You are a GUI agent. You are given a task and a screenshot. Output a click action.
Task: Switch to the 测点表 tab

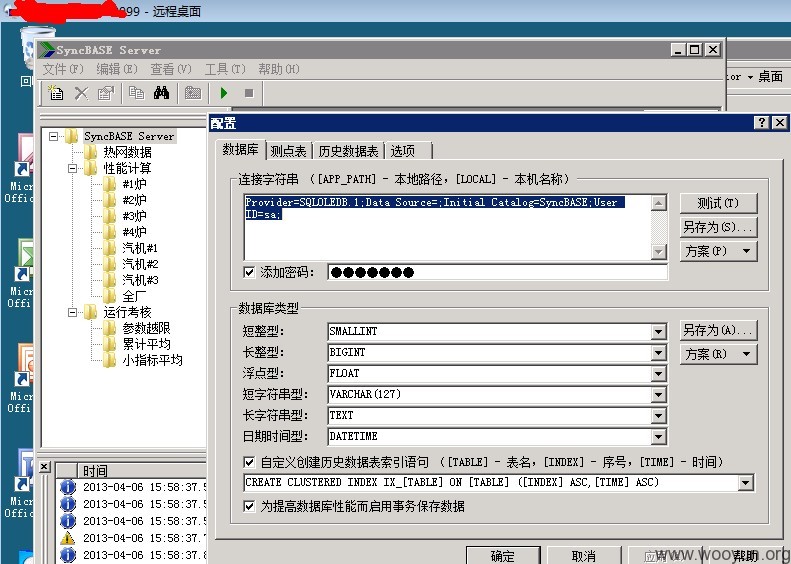pyautogui.click(x=288, y=151)
